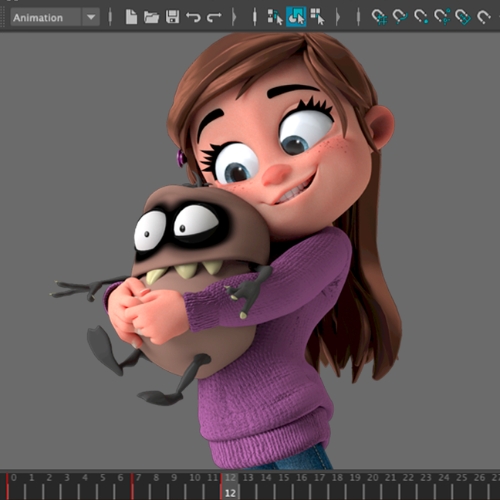The height and width of the screenshot is (500, 500).
Task: Toggle snap to points magnet
Action: [x=421, y=17]
